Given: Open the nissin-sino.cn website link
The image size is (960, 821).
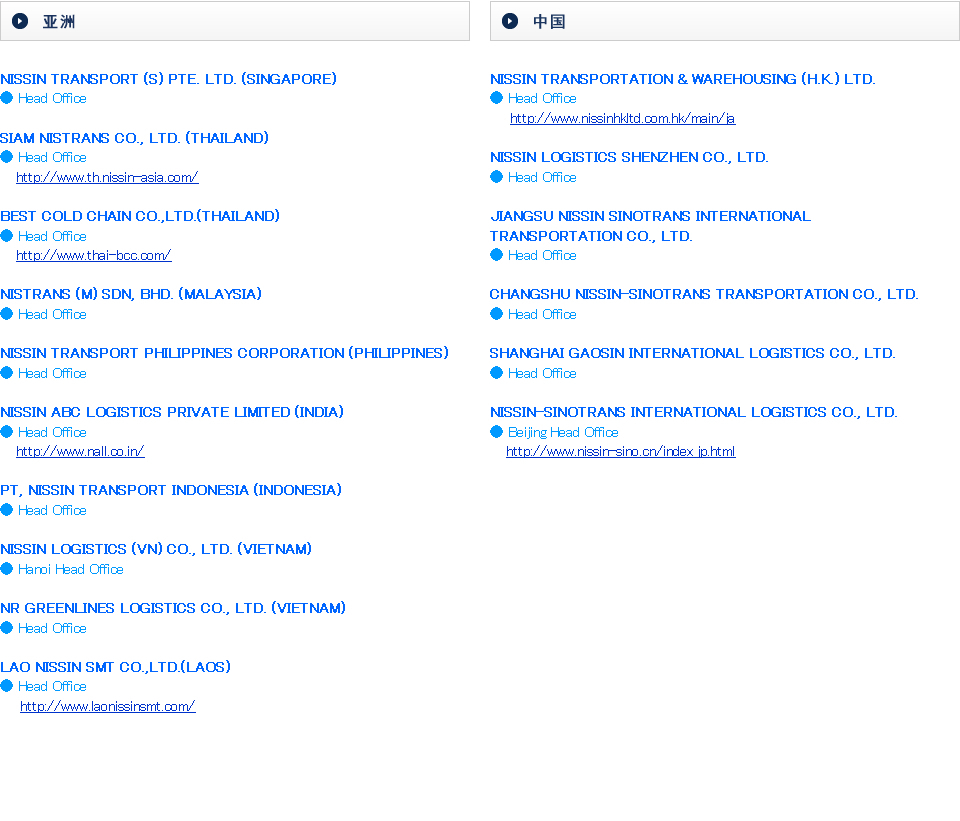Looking at the screenshot, I should tap(621, 452).
